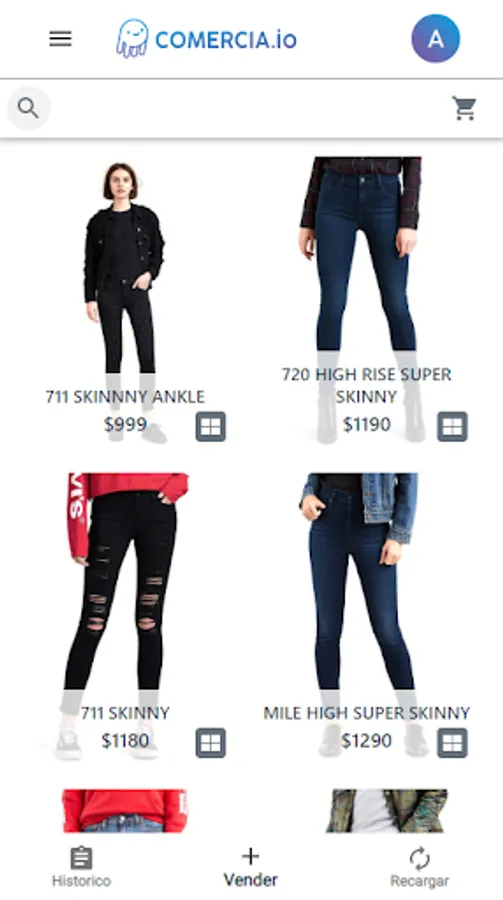This screenshot has height=900, width=503.
Task: Click the COMERCIA.io logo
Action: click(207, 39)
